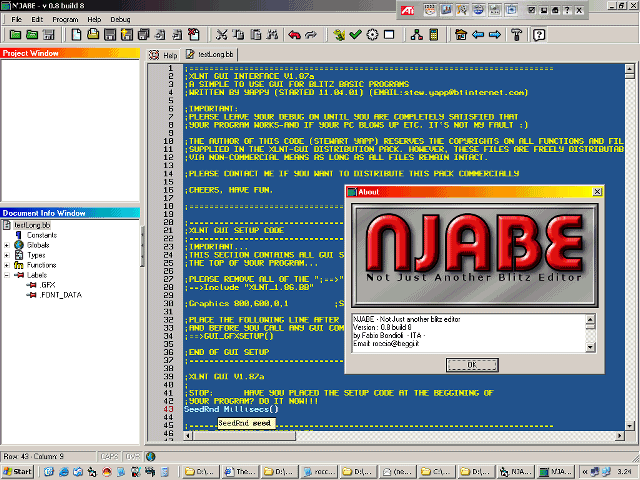Select the .GFX label item
The height and width of the screenshot is (480, 640).
[x=47, y=285]
